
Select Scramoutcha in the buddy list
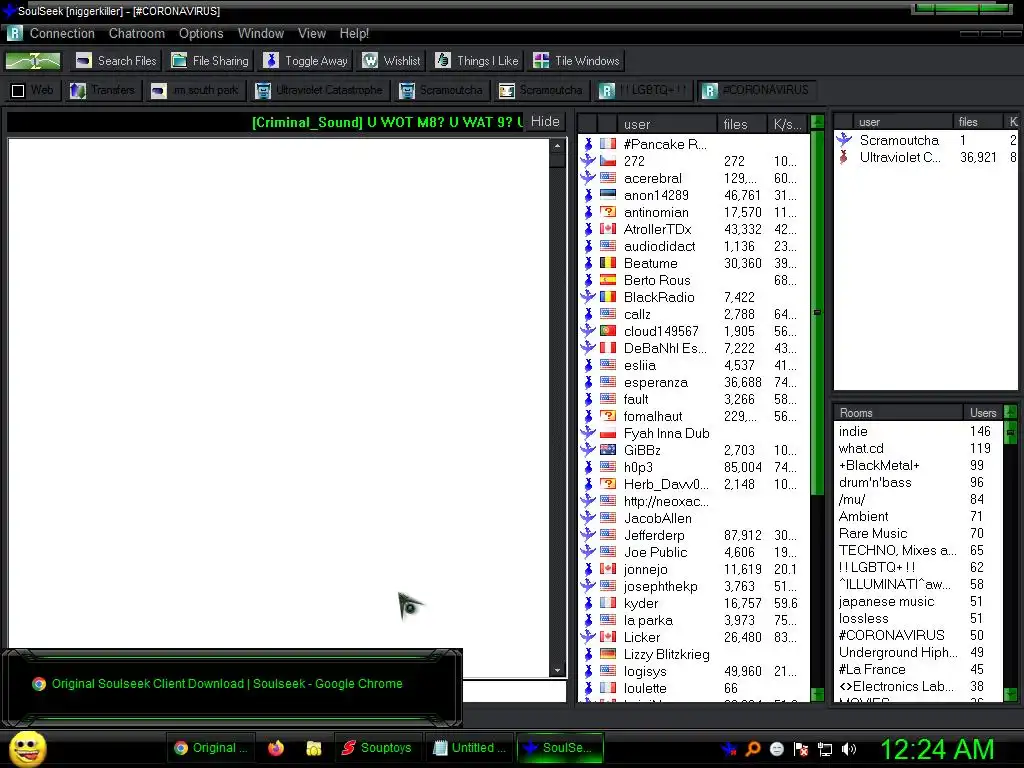pos(926,140)
